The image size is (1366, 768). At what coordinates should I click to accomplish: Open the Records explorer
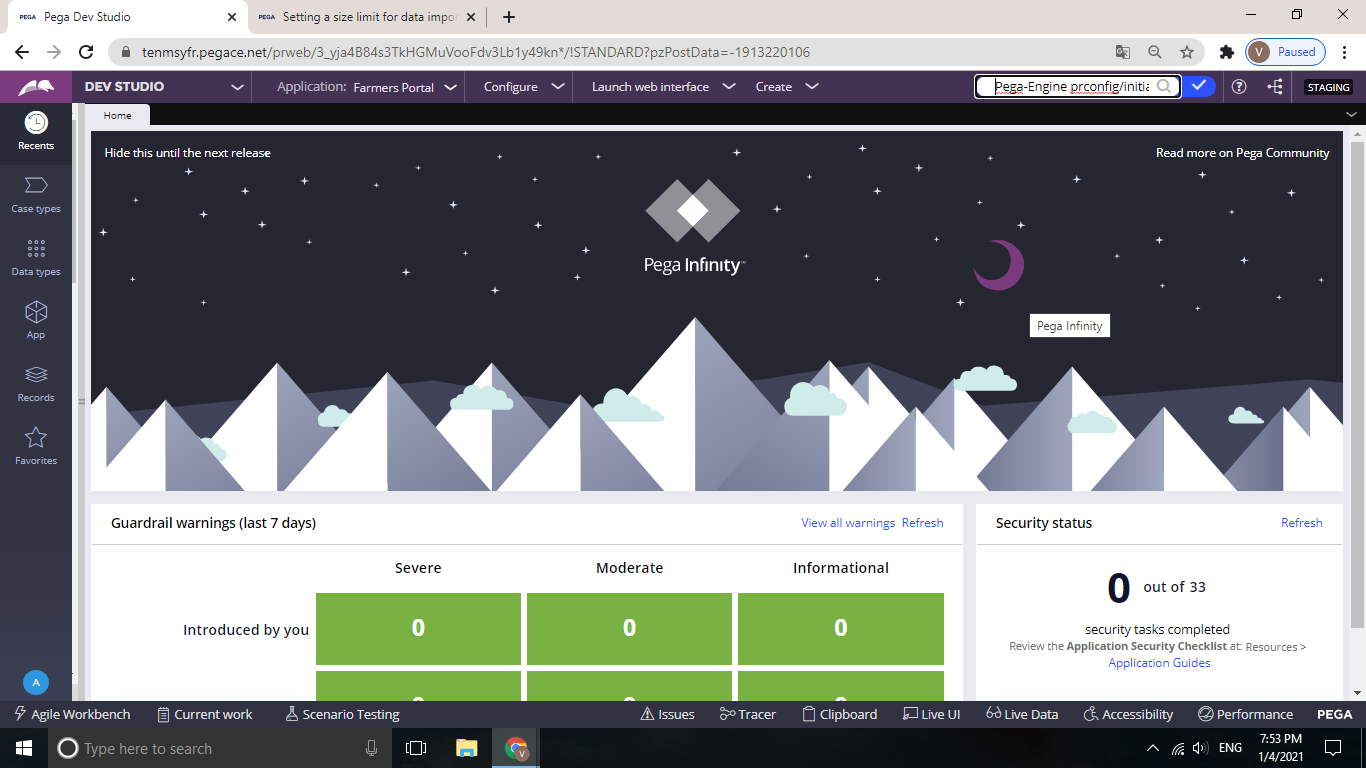[x=36, y=383]
